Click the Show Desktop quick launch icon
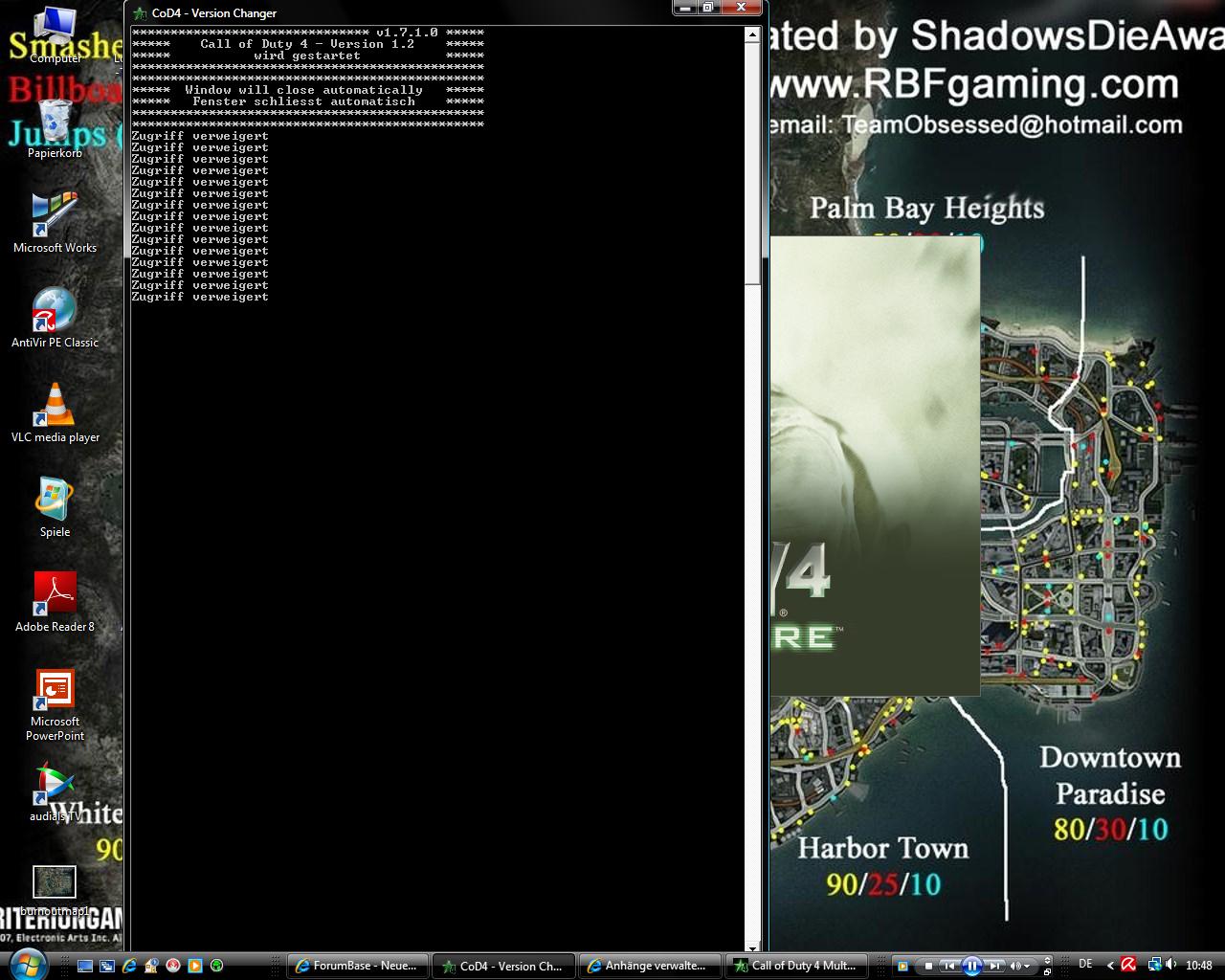This screenshot has width=1225, height=980. pyautogui.click(x=85, y=966)
